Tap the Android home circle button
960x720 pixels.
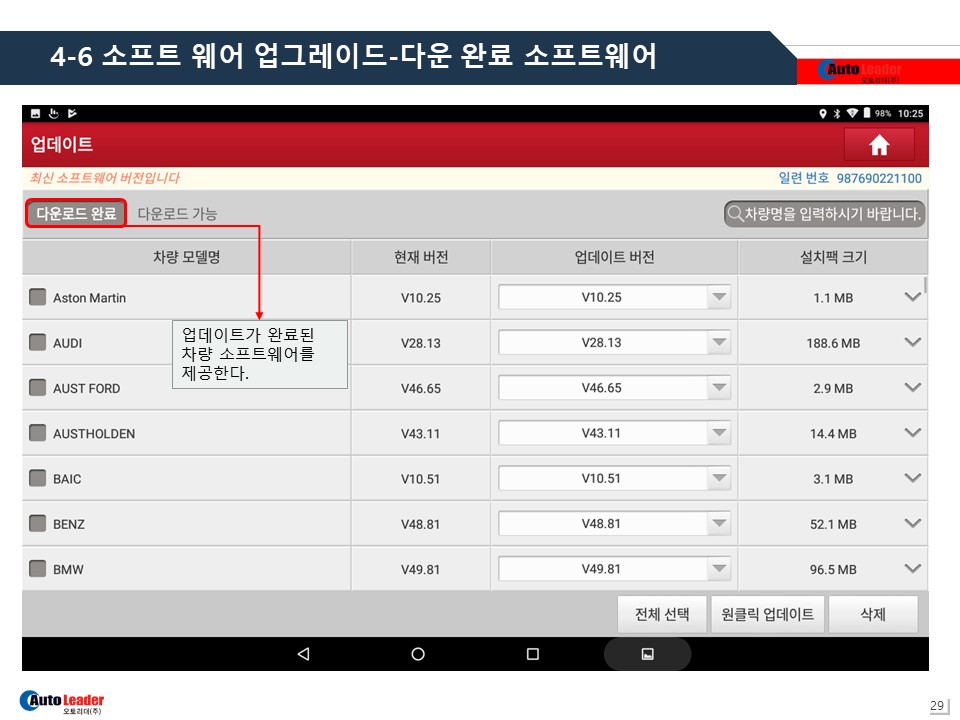[418, 654]
